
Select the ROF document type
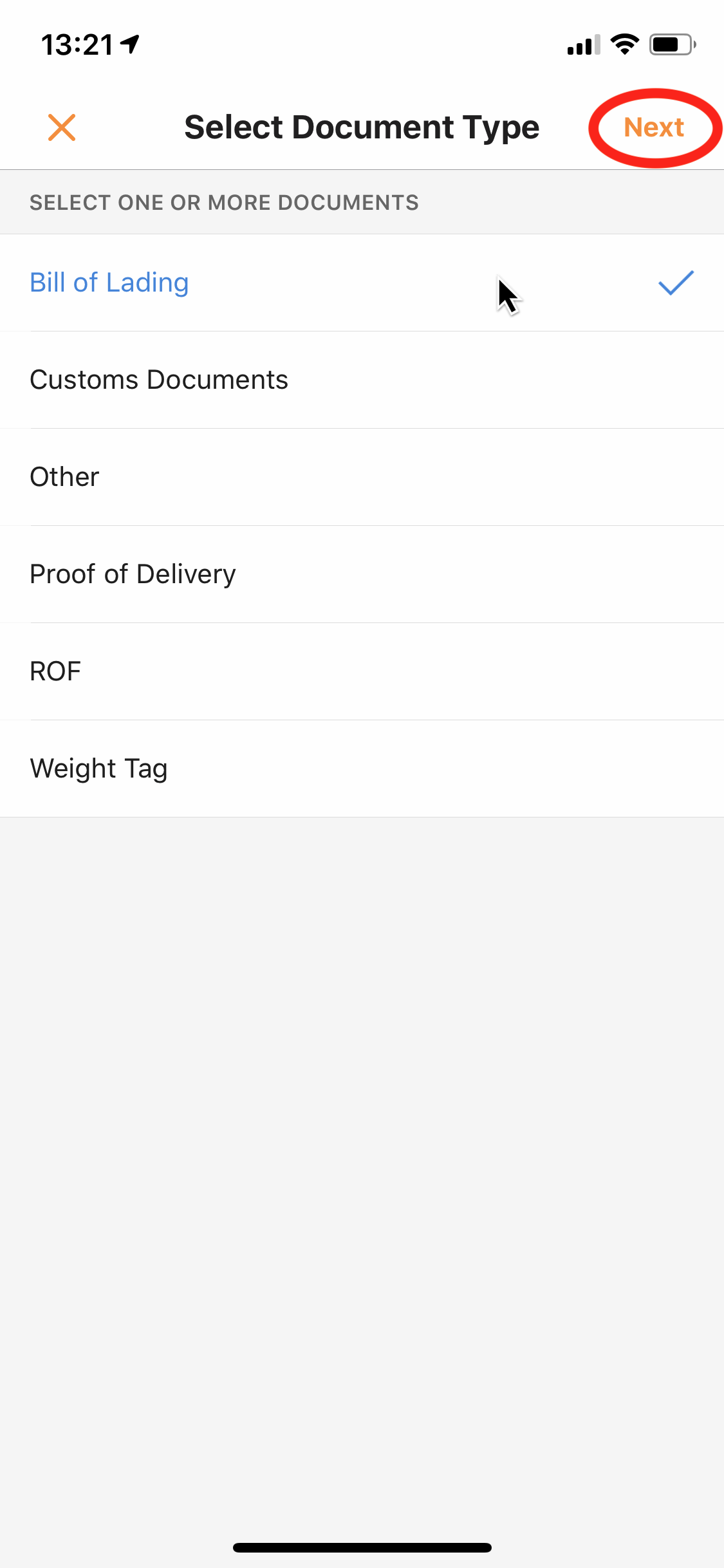click(55, 672)
